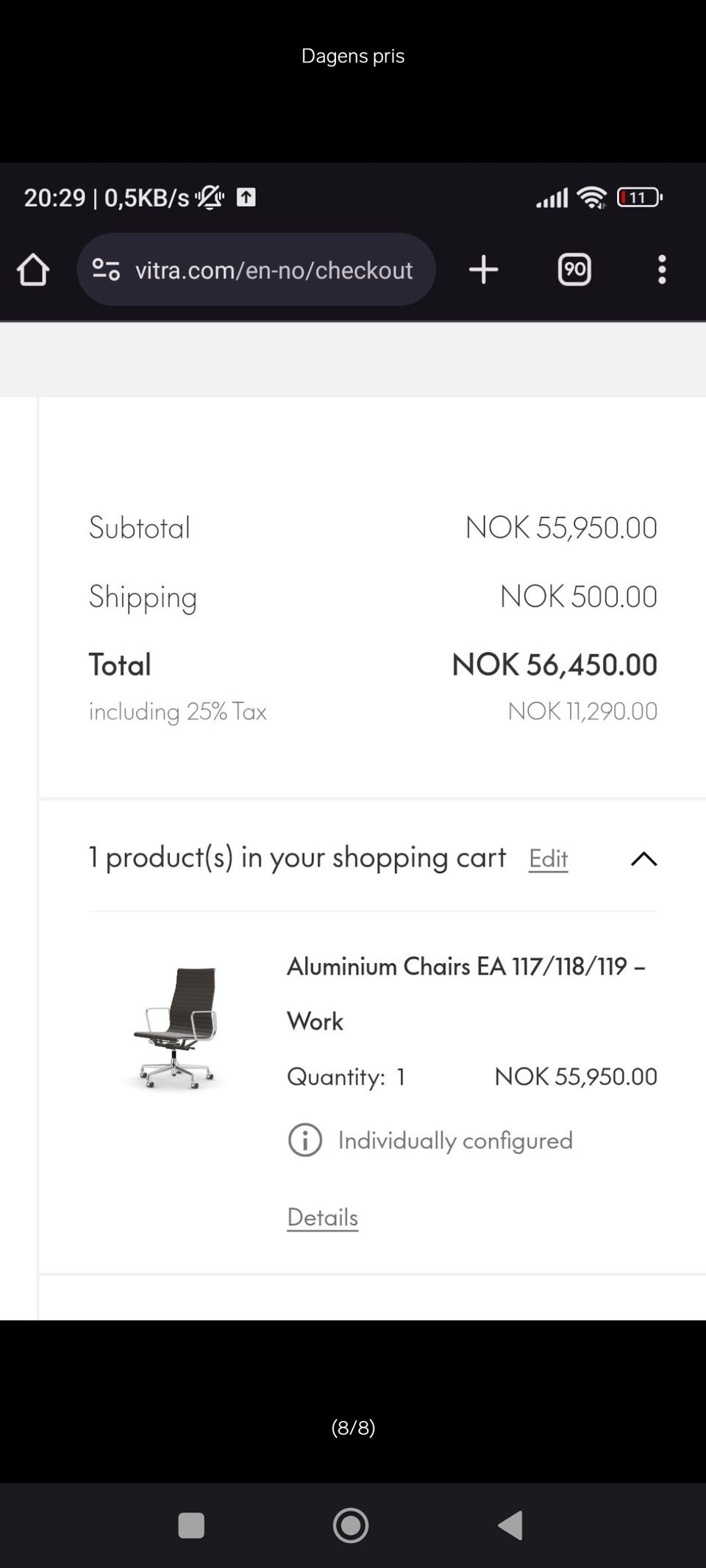Tap the muted bell status icon
The image size is (706, 1568).
coord(210,197)
